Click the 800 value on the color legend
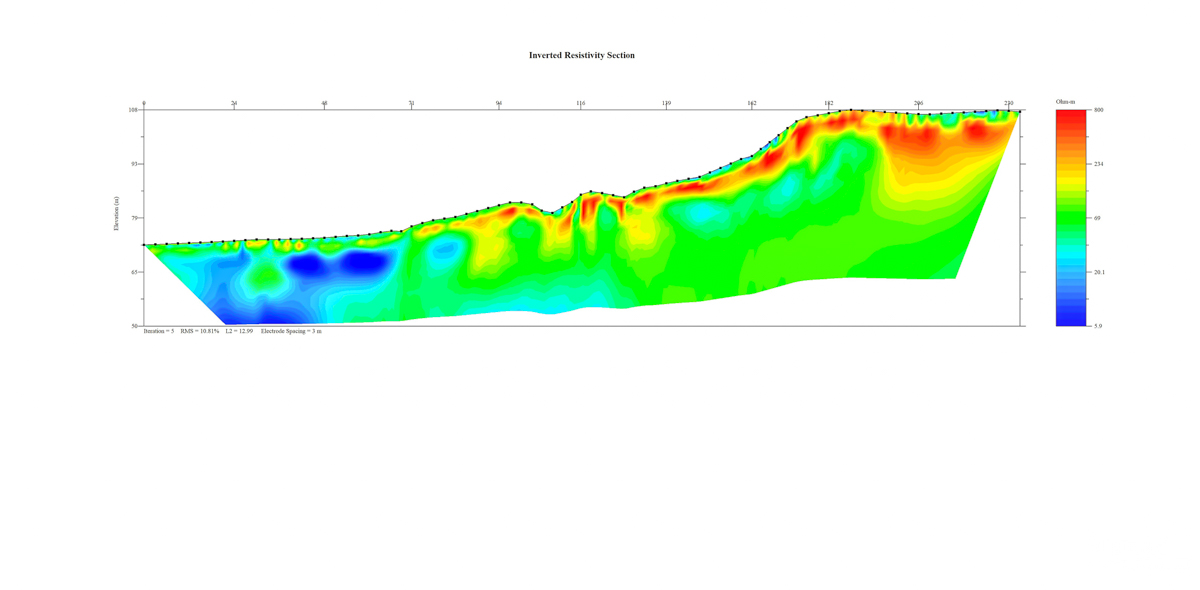The image size is (1200, 590). click(x=1098, y=110)
